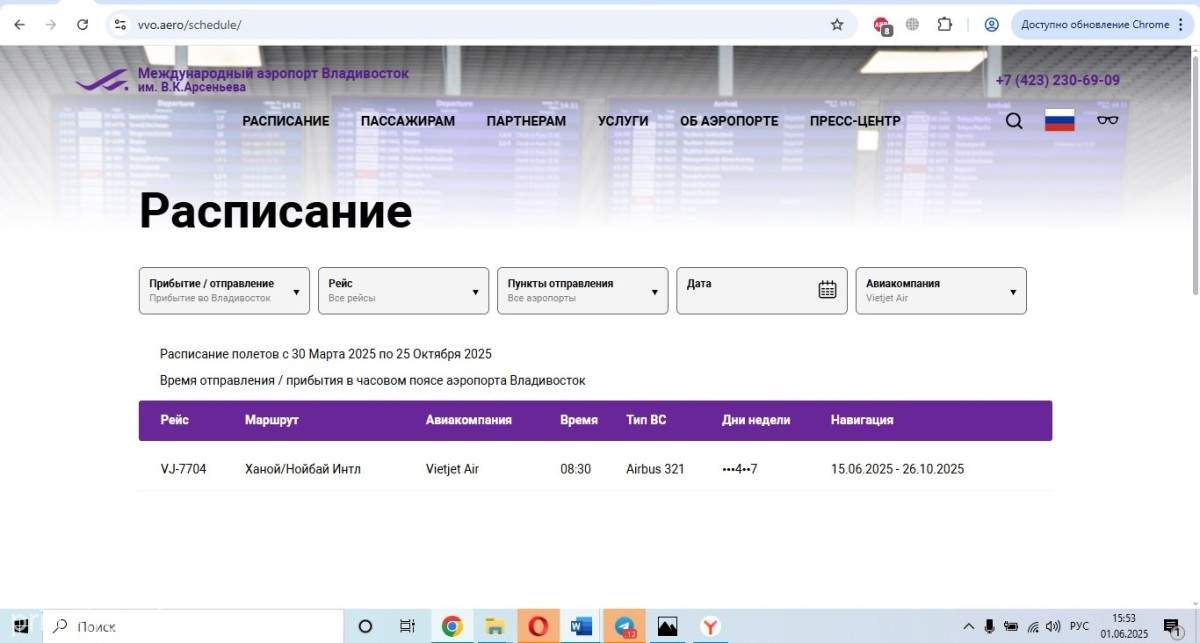The image size is (1200, 643).
Task: Open the УСЛУГИ menu
Action: pos(623,121)
